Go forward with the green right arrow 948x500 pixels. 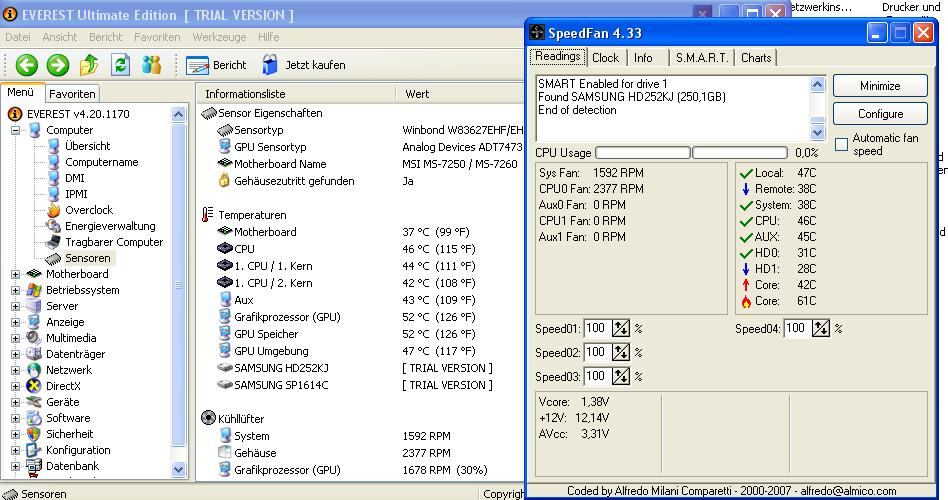pos(58,65)
